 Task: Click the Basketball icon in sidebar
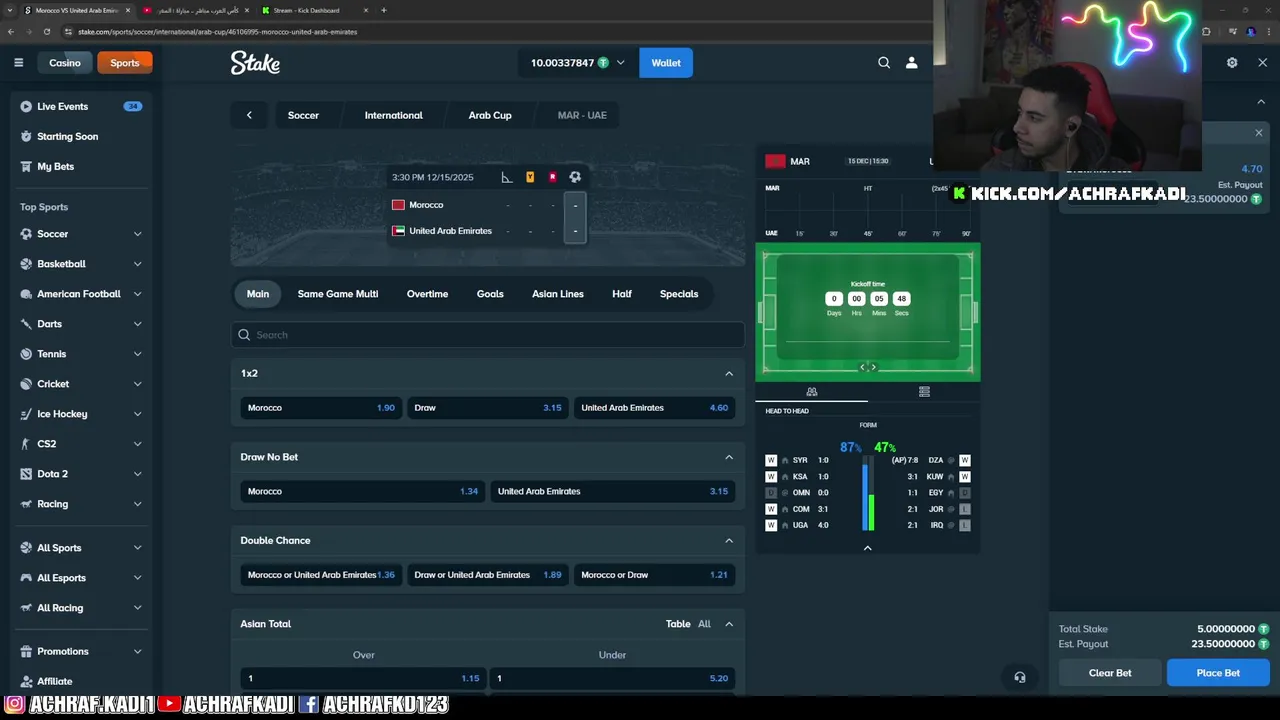tap(27, 264)
